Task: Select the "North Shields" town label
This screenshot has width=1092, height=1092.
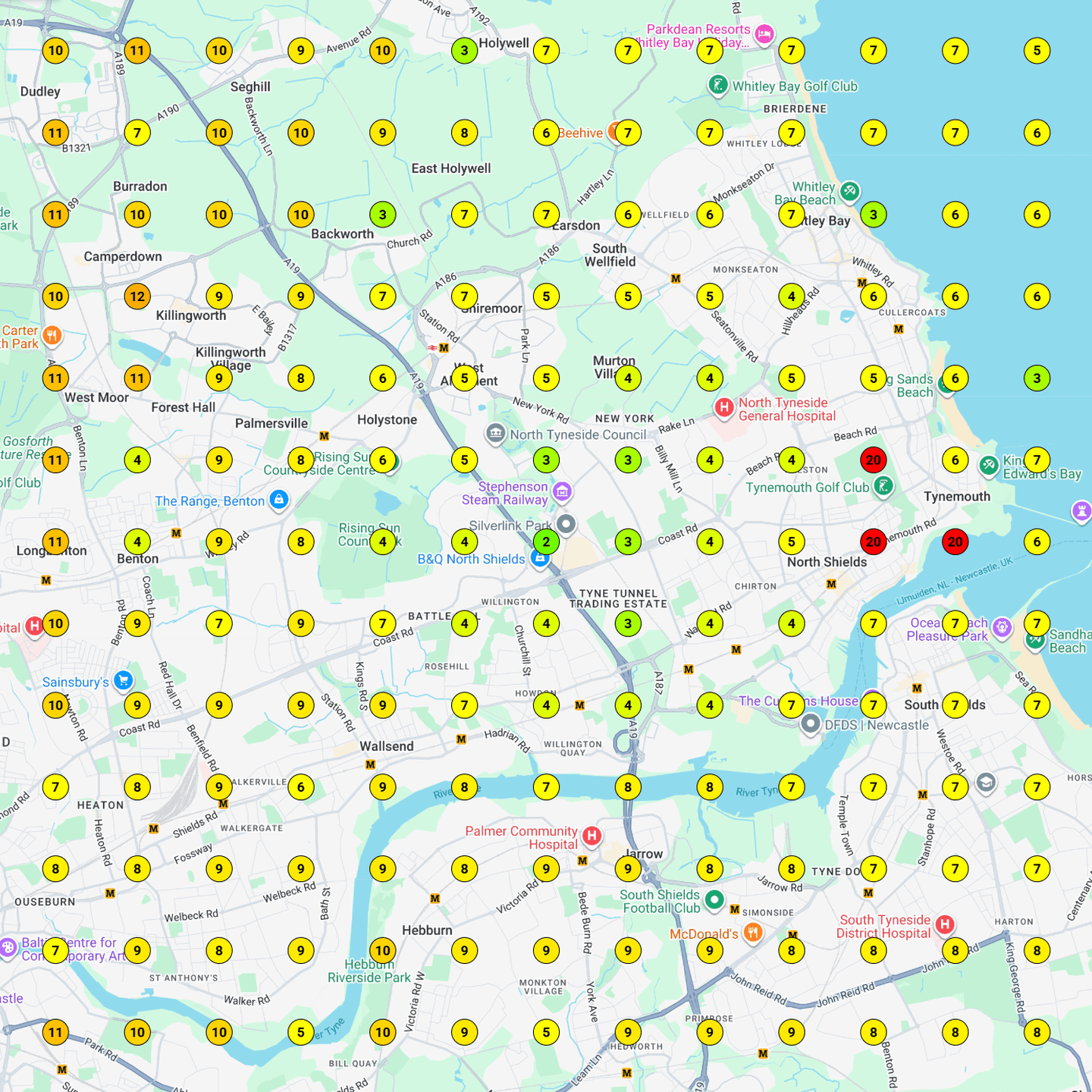Action: click(x=827, y=562)
